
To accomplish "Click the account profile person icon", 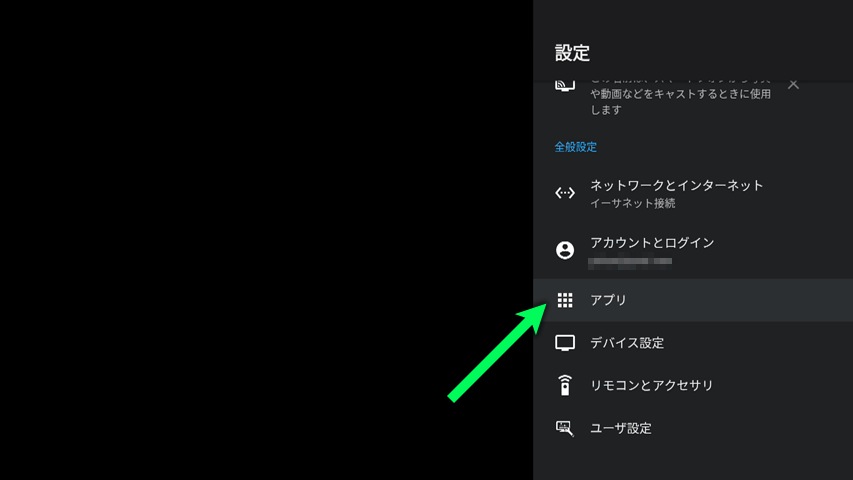I will tap(565, 250).
